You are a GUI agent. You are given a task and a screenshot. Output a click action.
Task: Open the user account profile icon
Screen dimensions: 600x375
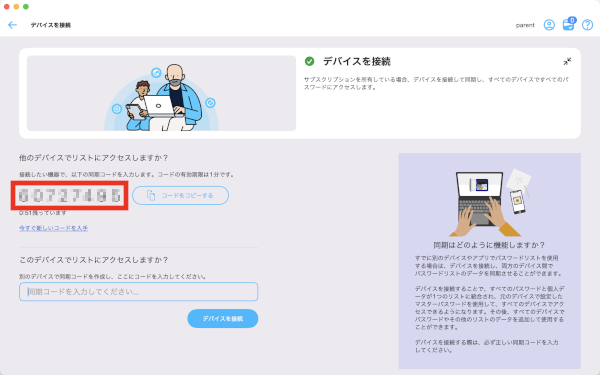(x=549, y=25)
